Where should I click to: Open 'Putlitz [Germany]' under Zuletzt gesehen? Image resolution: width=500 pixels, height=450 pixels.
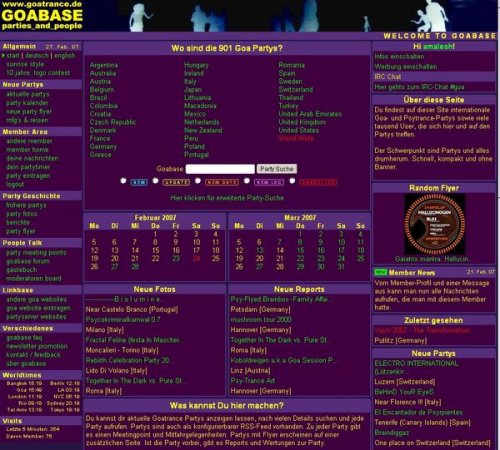tap(401, 341)
